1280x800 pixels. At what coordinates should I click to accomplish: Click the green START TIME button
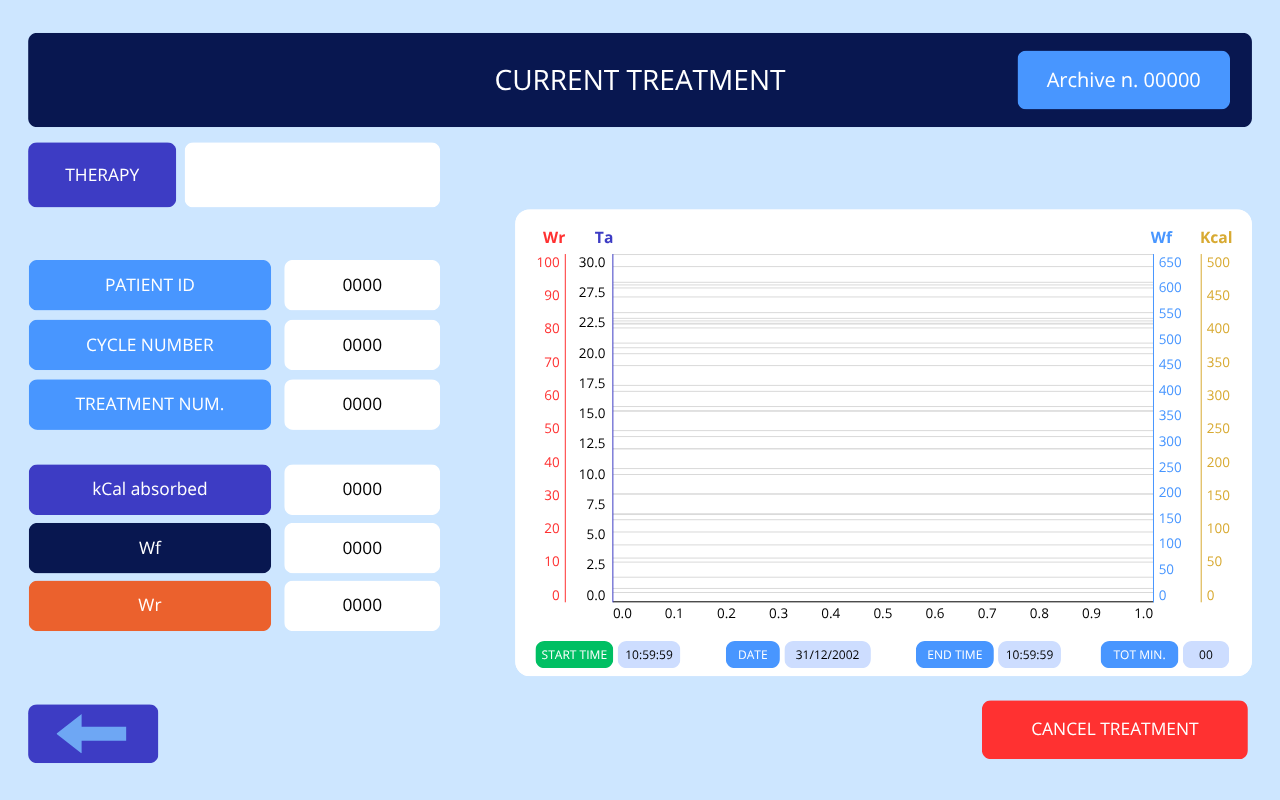(x=574, y=655)
